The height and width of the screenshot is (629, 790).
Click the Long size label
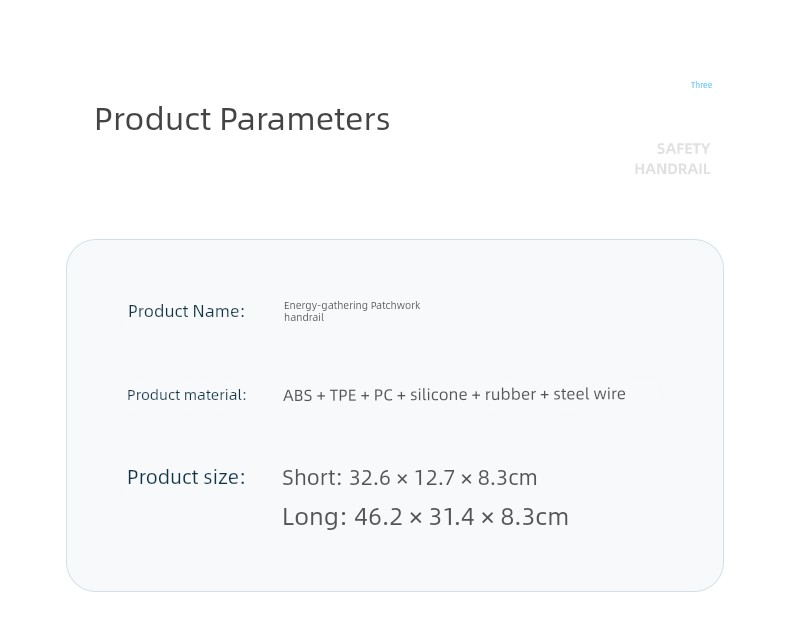click(x=314, y=517)
